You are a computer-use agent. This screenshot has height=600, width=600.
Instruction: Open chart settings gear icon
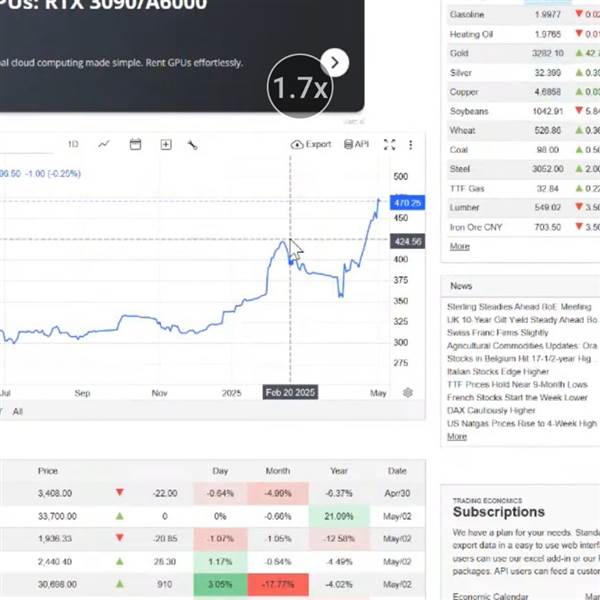click(408, 393)
